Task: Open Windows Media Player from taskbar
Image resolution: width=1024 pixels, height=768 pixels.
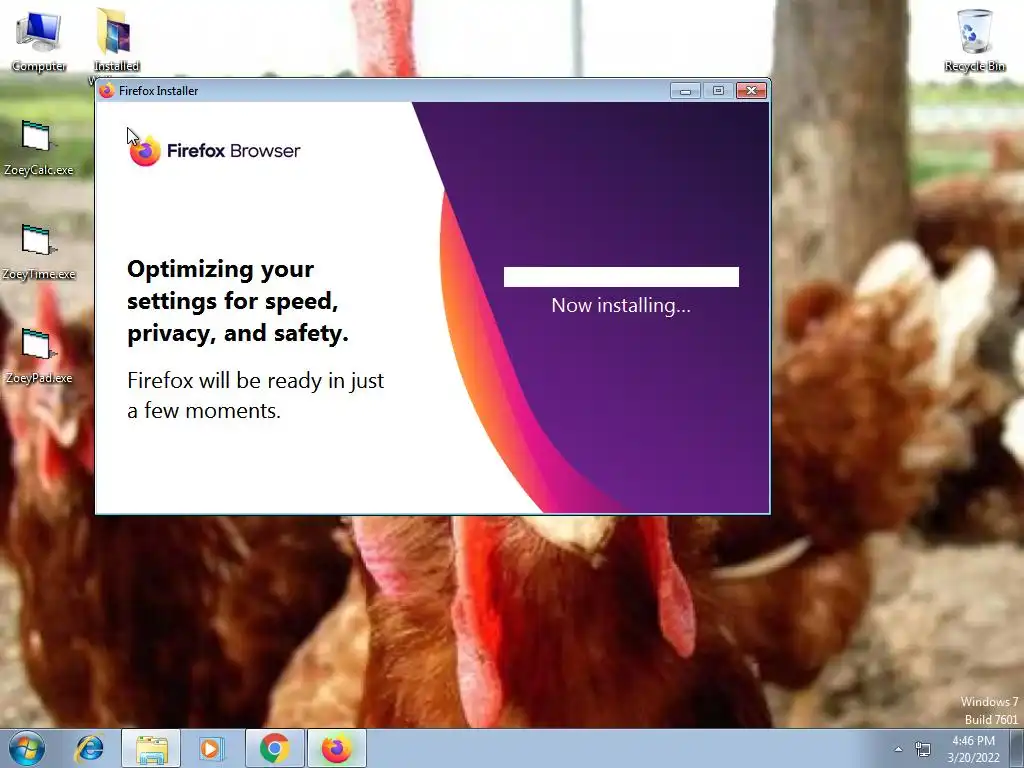Action: coord(212,748)
